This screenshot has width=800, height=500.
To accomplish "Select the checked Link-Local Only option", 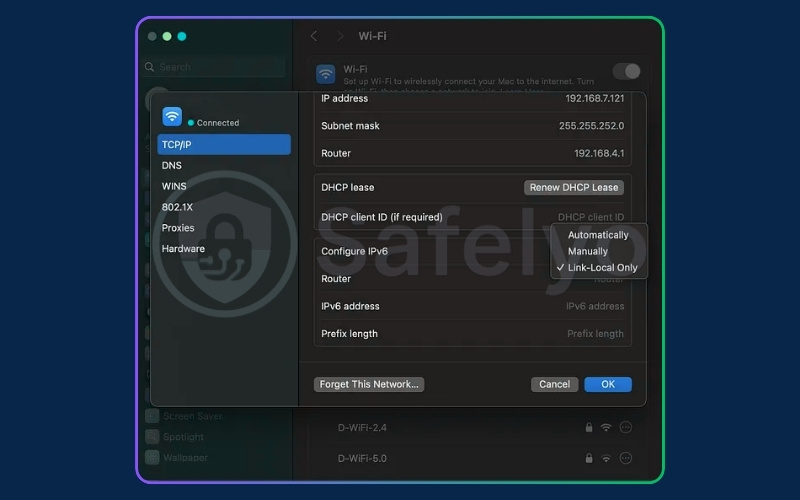I will [598, 268].
